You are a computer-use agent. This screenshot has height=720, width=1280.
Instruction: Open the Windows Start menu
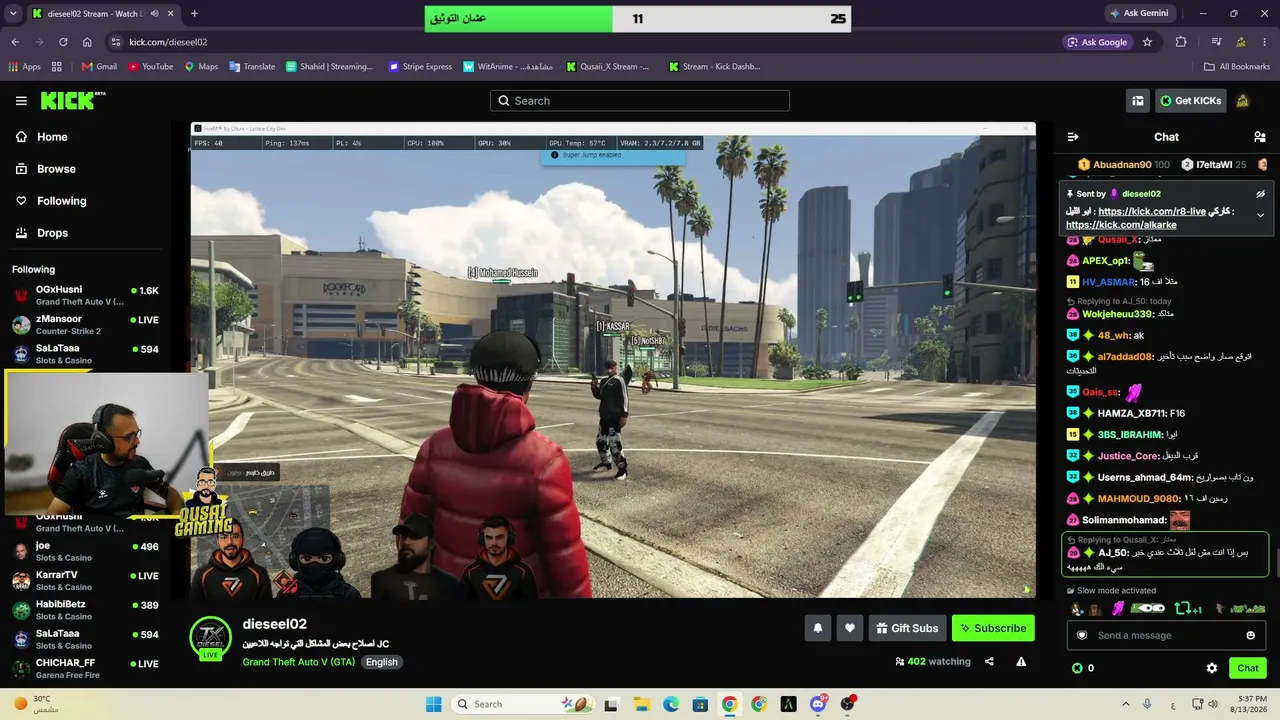coord(433,704)
